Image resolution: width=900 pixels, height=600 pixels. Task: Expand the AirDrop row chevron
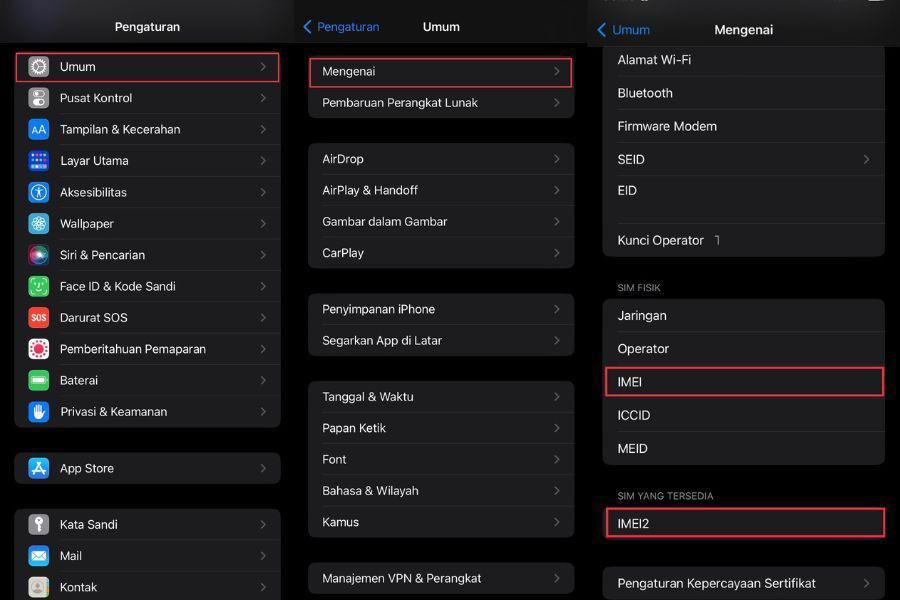point(556,159)
